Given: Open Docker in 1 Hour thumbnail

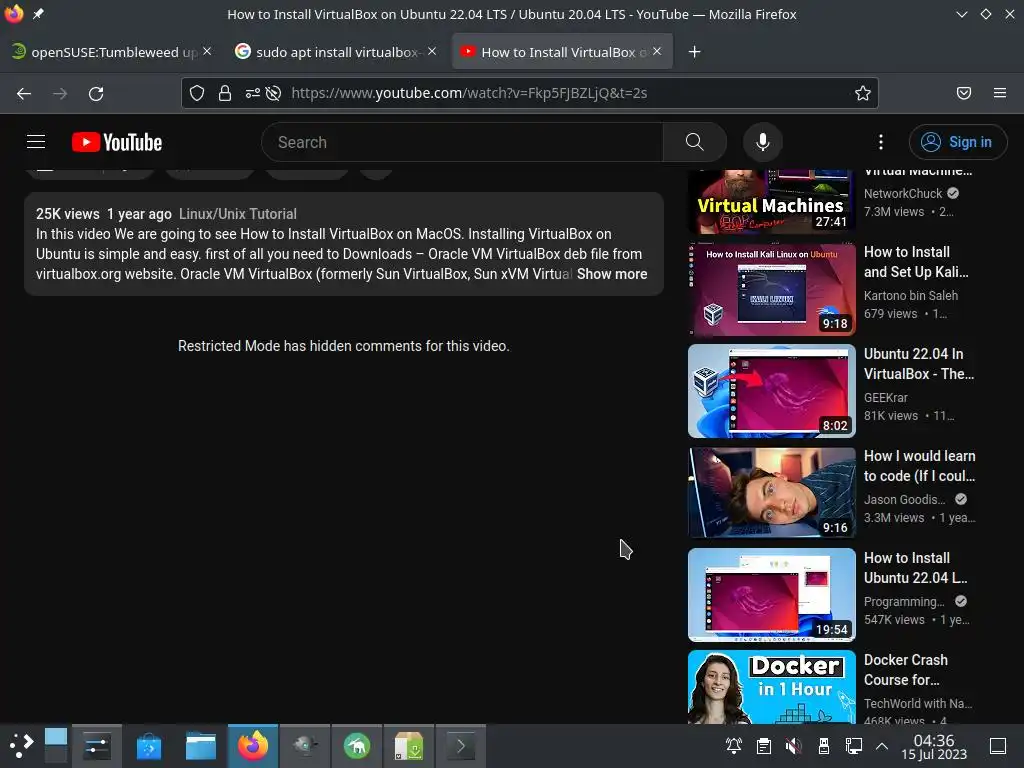Looking at the screenshot, I should [x=771, y=686].
